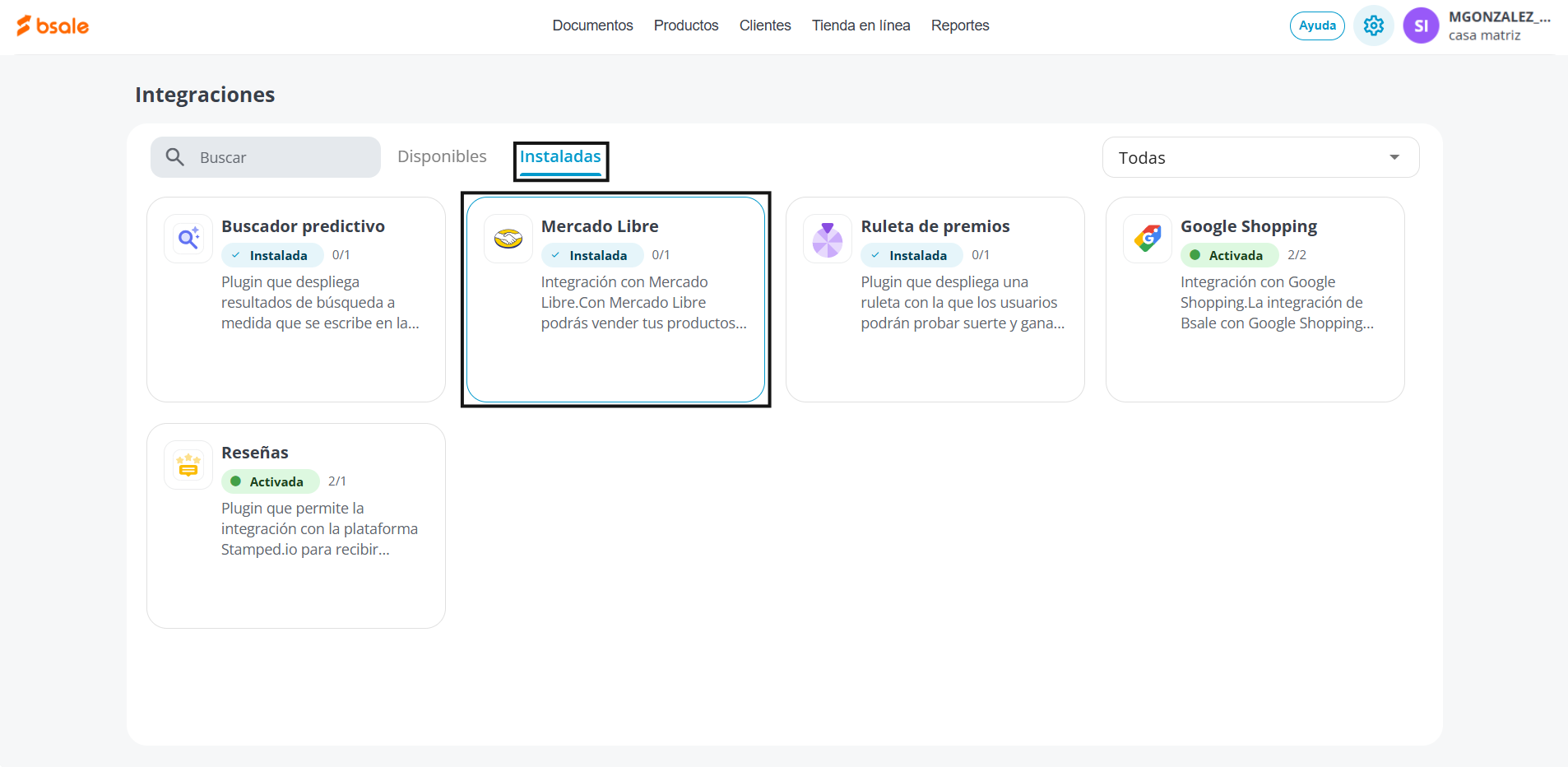Switch to the Instaladas tab
The image size is (1568, 767).
(560, 156)
